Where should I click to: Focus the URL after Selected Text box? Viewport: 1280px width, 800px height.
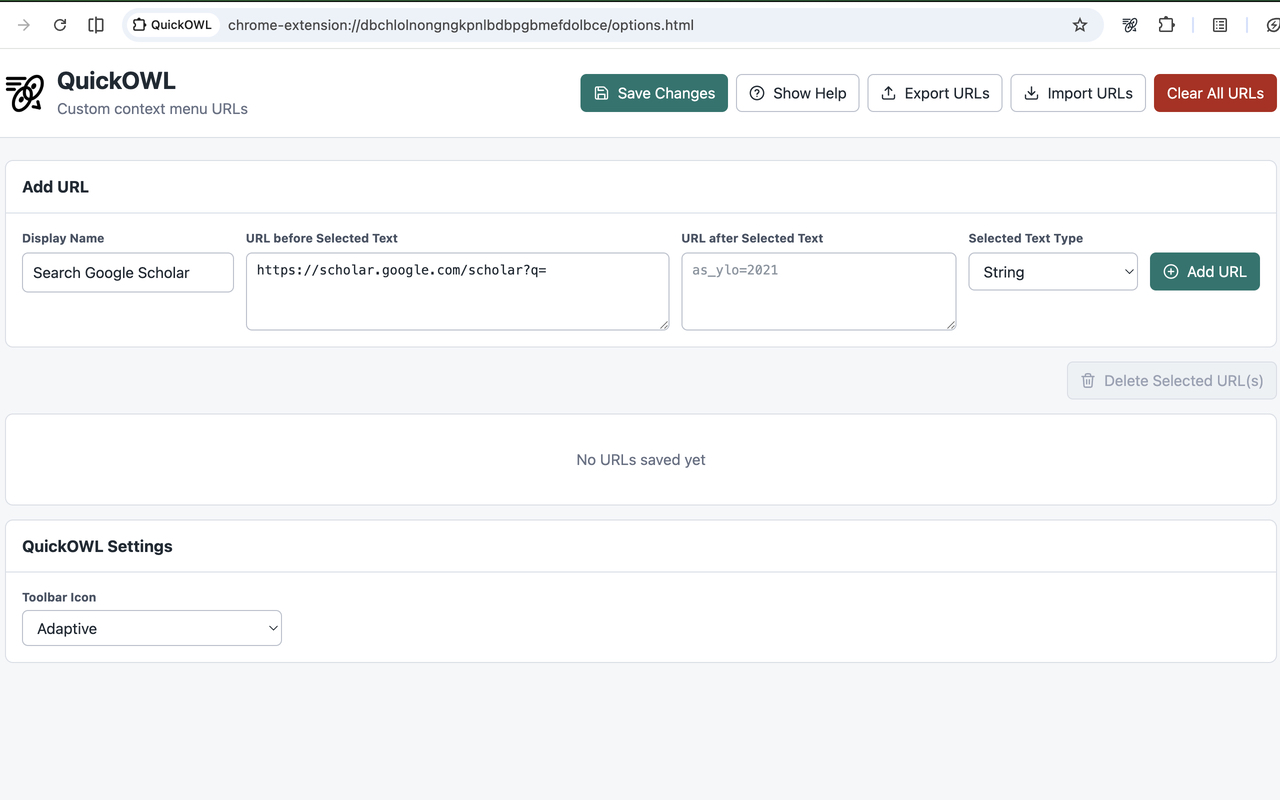tap(819, 291)
